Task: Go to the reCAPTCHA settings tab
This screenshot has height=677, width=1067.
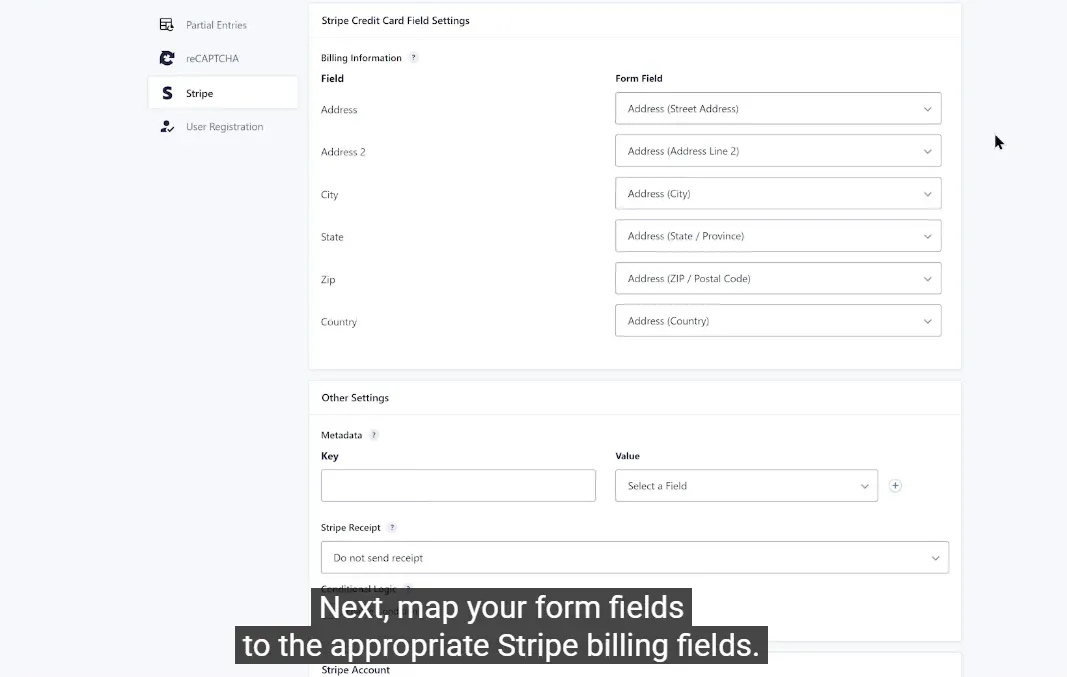Action: tap(212, 59)
